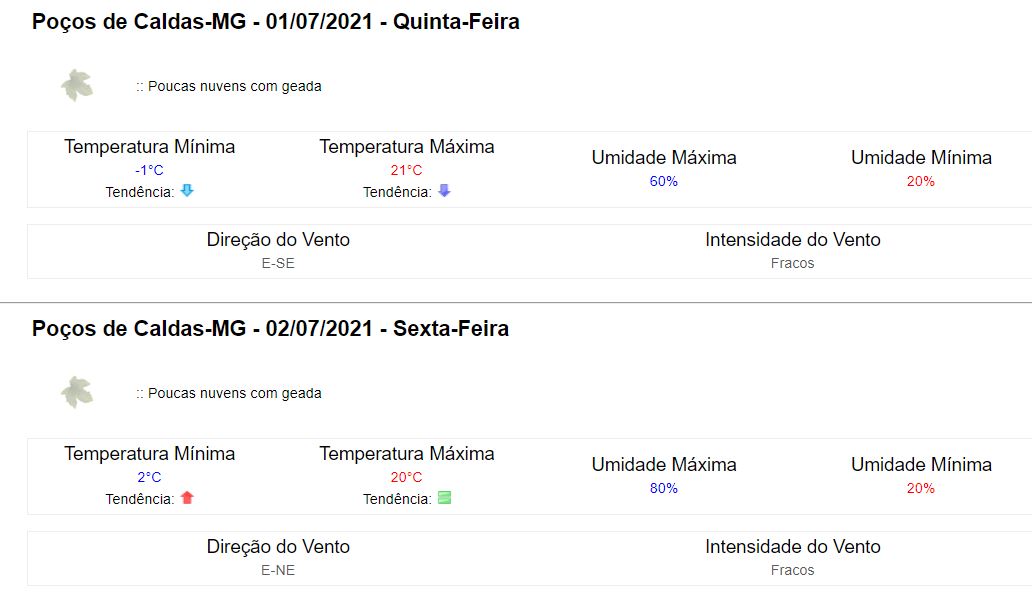Click the purple down arrow under 21°C

444,191
